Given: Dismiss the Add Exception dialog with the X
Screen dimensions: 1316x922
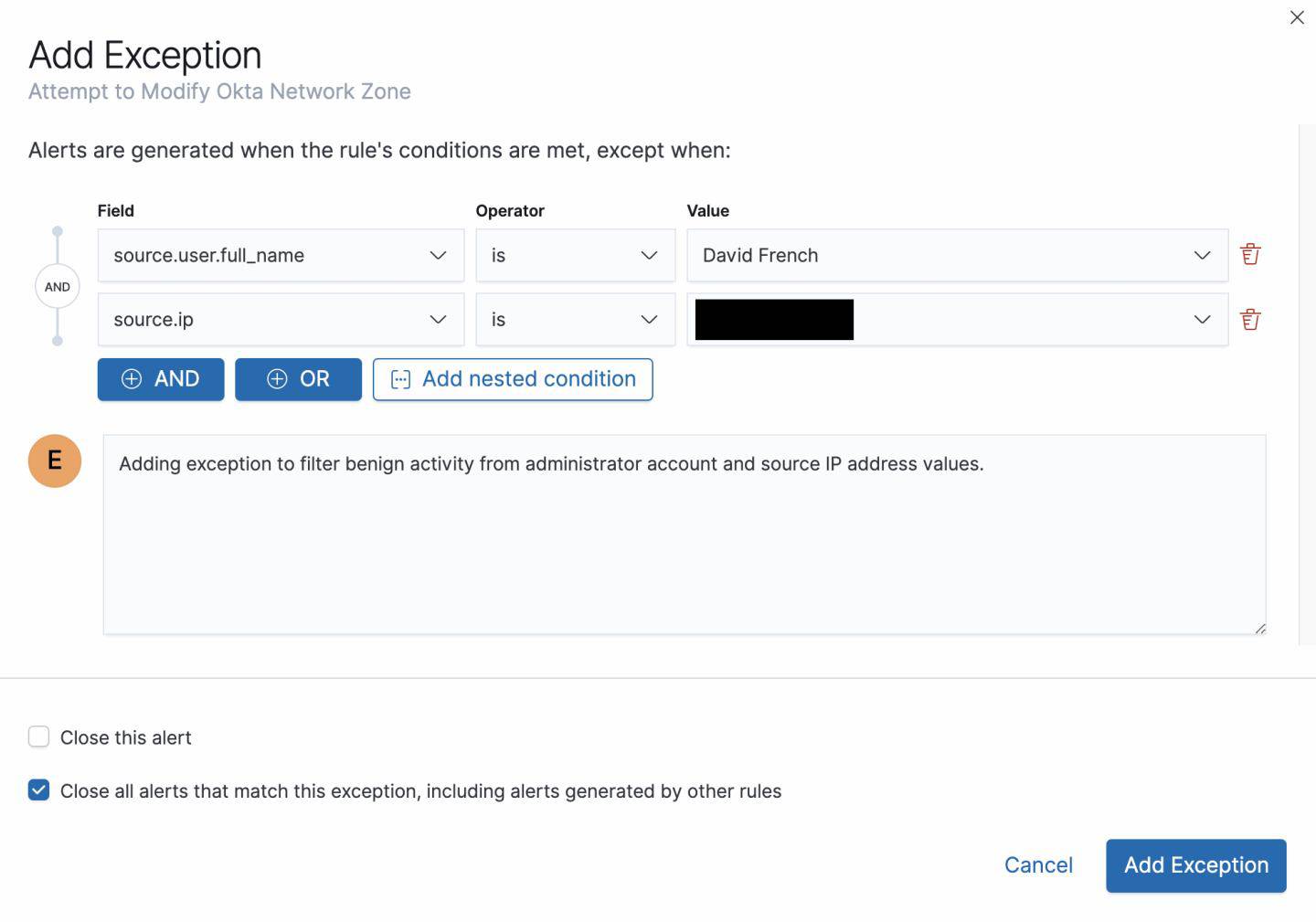Looking at the screenshot, I should pyautogui.click(x=1296, y=17).
